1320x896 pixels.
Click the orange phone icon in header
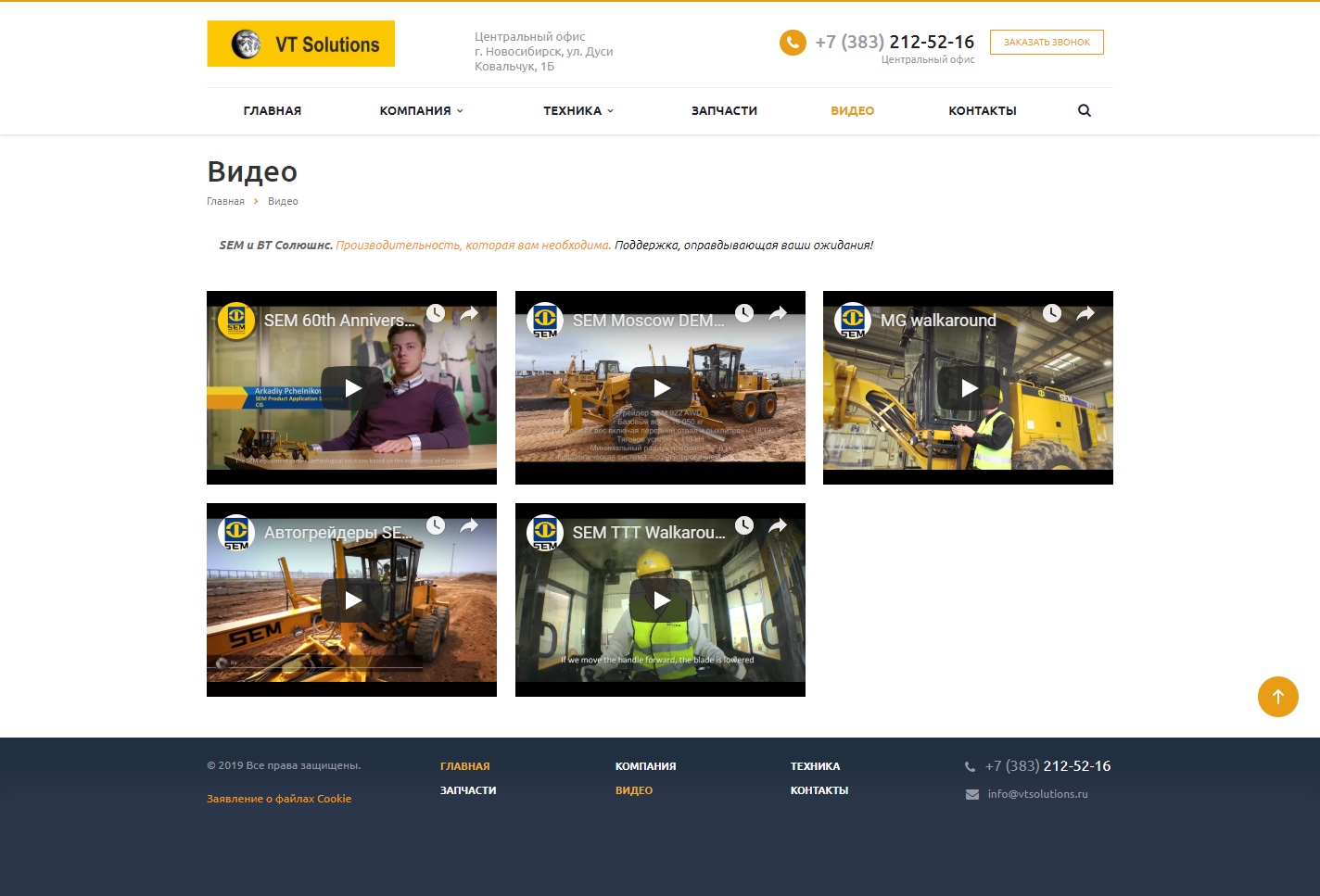pyautogui.click(x=793, y=43)
